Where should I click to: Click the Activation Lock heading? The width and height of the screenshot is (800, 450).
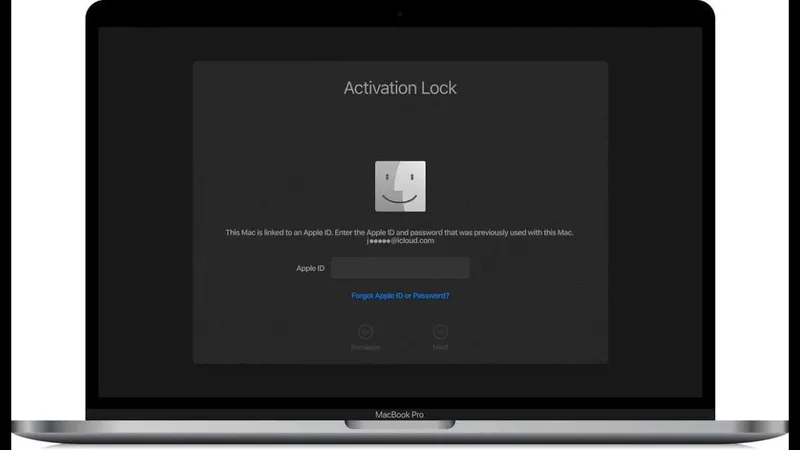click(x=400, y=88)
